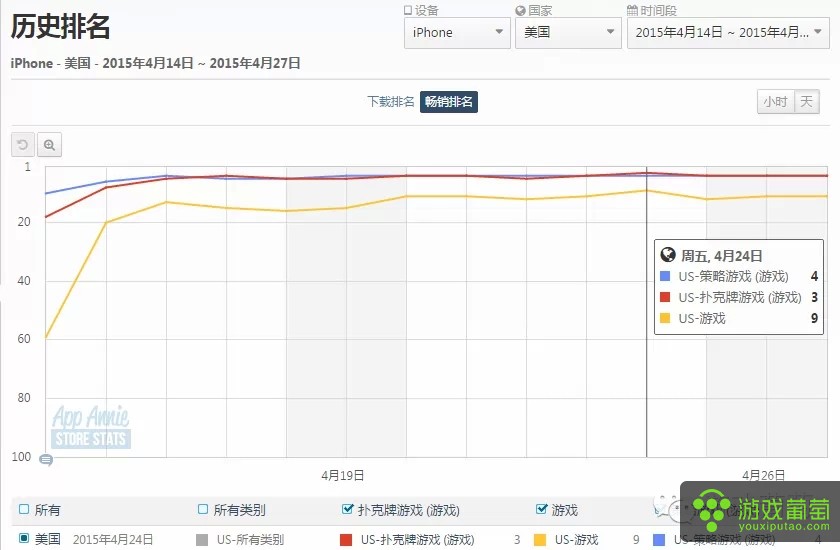Click the calendar icon beside 时间段 label

click(x=632, y=10)
